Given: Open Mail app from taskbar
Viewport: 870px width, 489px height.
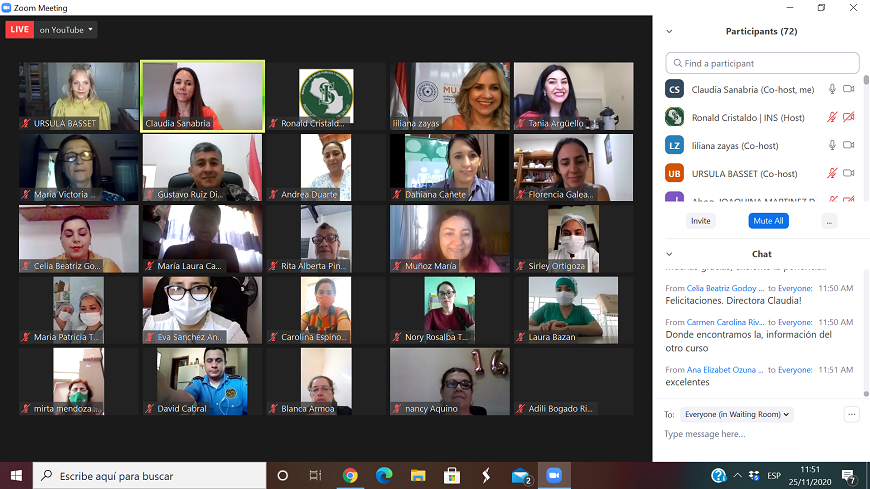Looking at the screenshot, I should tap(520, 476).
